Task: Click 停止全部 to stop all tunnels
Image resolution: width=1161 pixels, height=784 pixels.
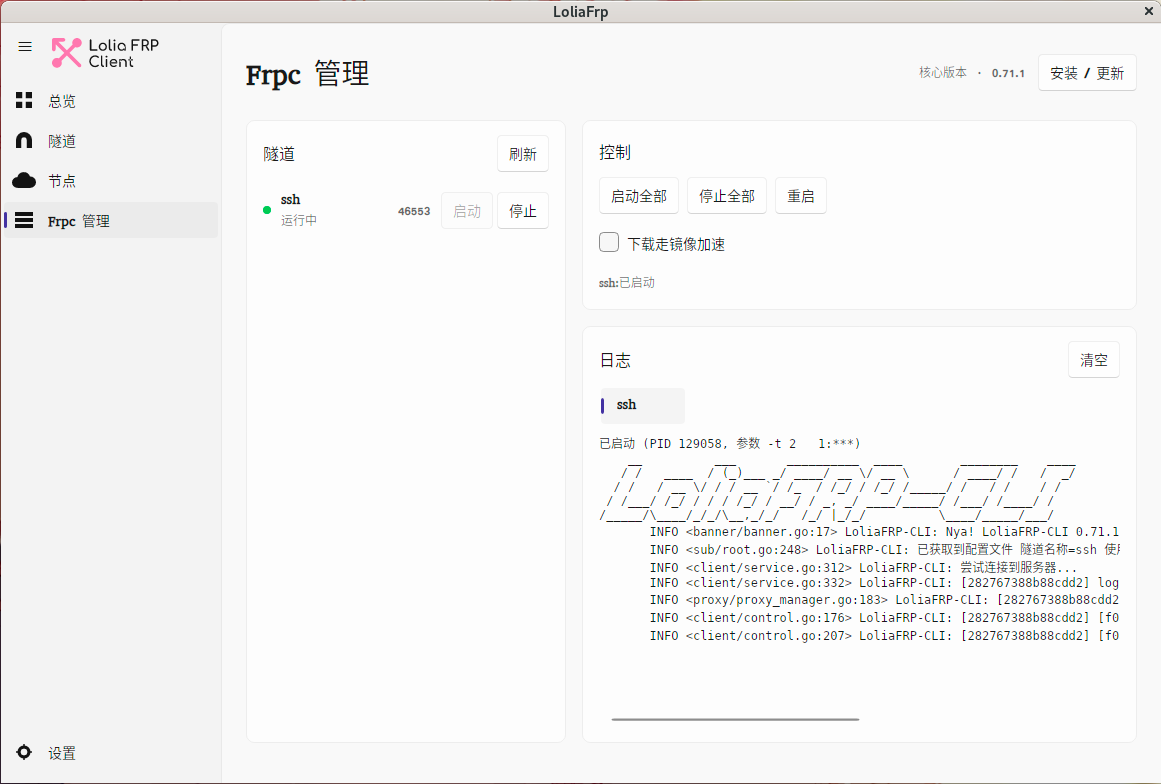Action: 726,196
